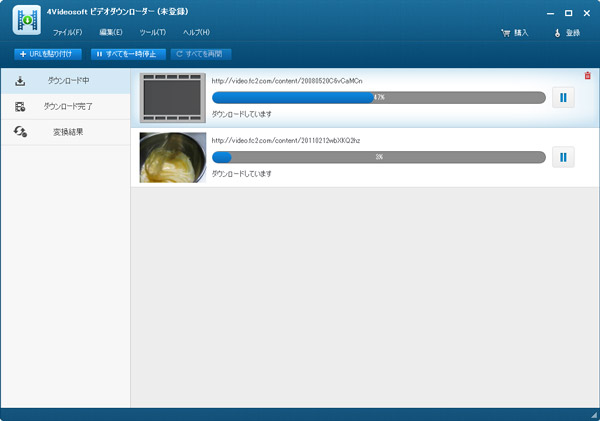Click the 4Videosoft app logo icon
Viewport: 600px width, 421px height.
25,23
